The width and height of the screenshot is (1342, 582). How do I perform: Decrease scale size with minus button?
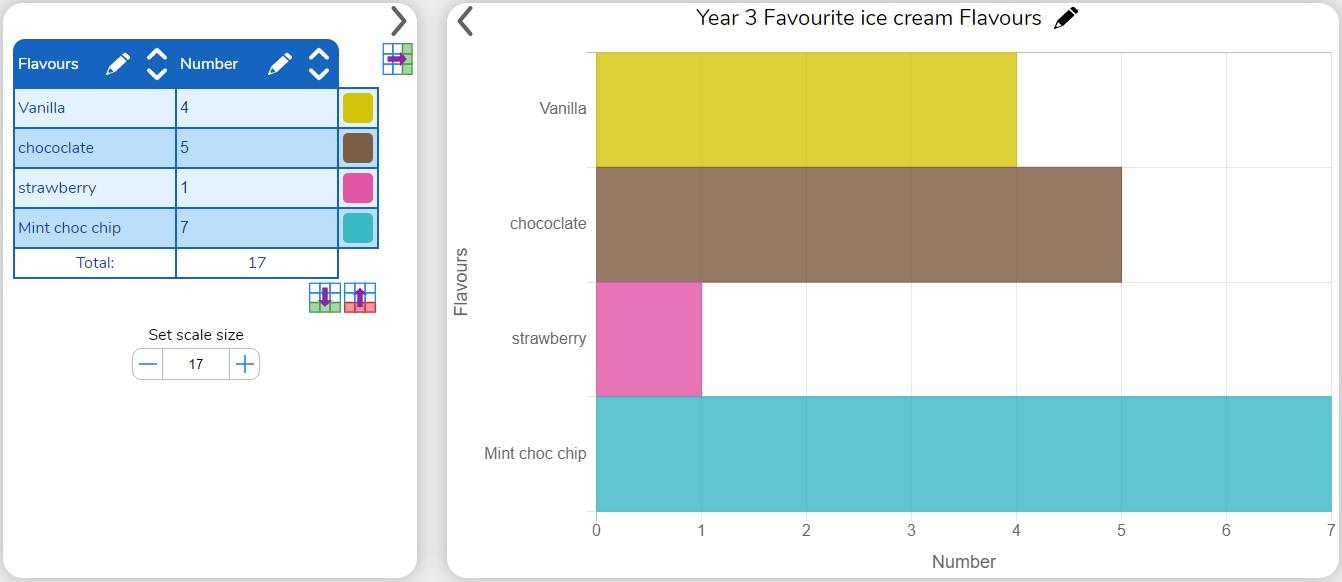pos(148,364)
